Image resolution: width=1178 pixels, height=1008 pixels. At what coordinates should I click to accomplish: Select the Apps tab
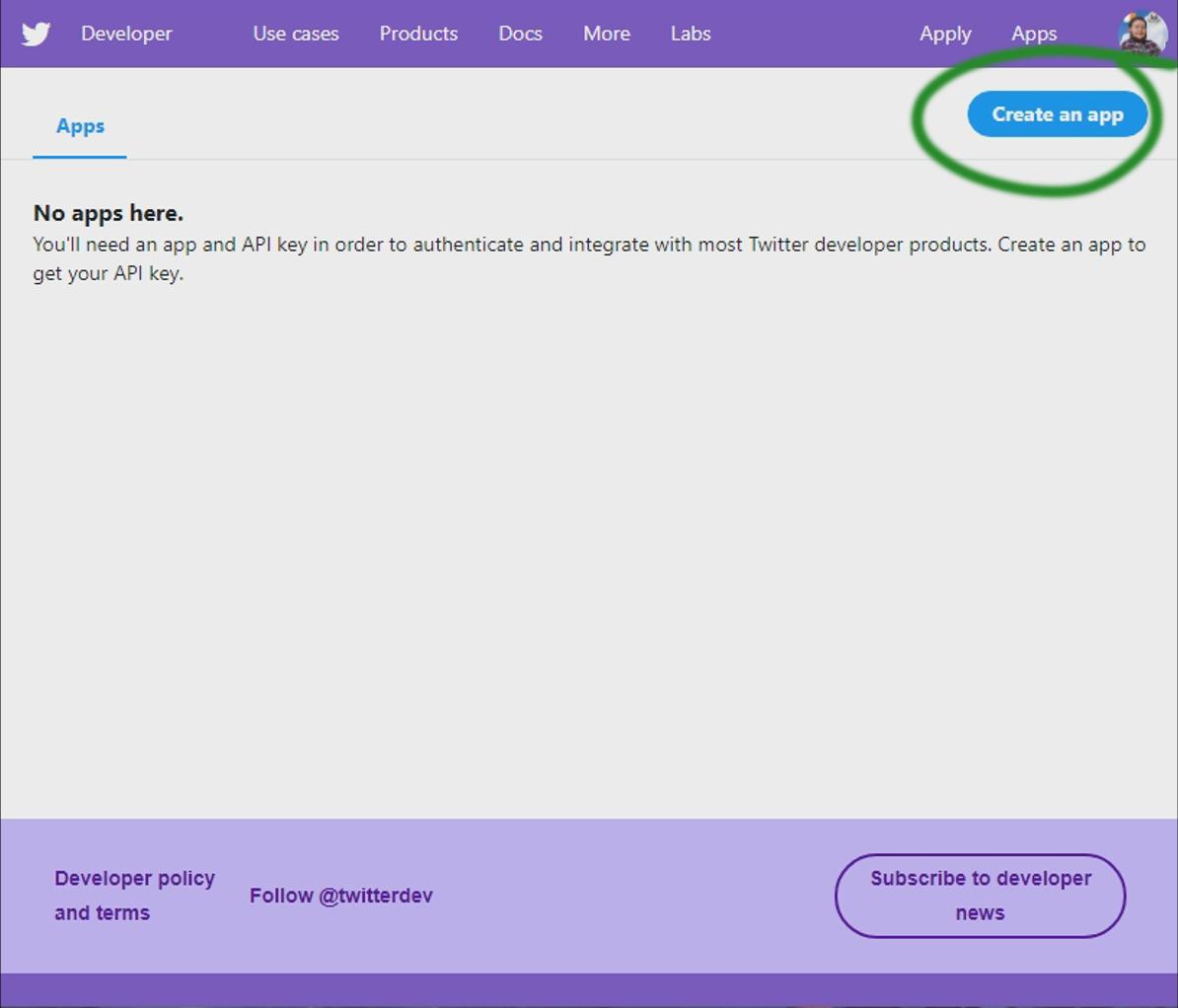80,125
